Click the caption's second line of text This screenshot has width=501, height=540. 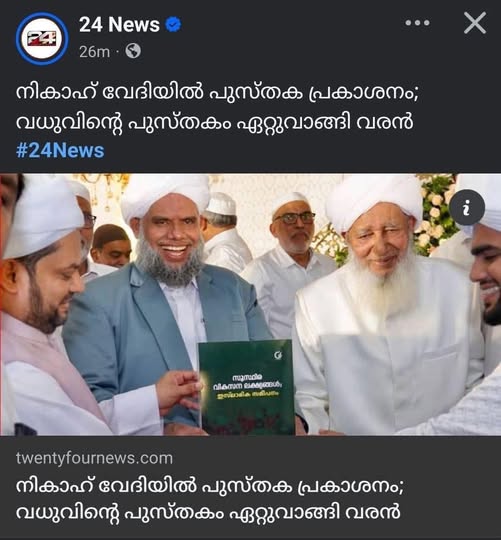[214, 123]
